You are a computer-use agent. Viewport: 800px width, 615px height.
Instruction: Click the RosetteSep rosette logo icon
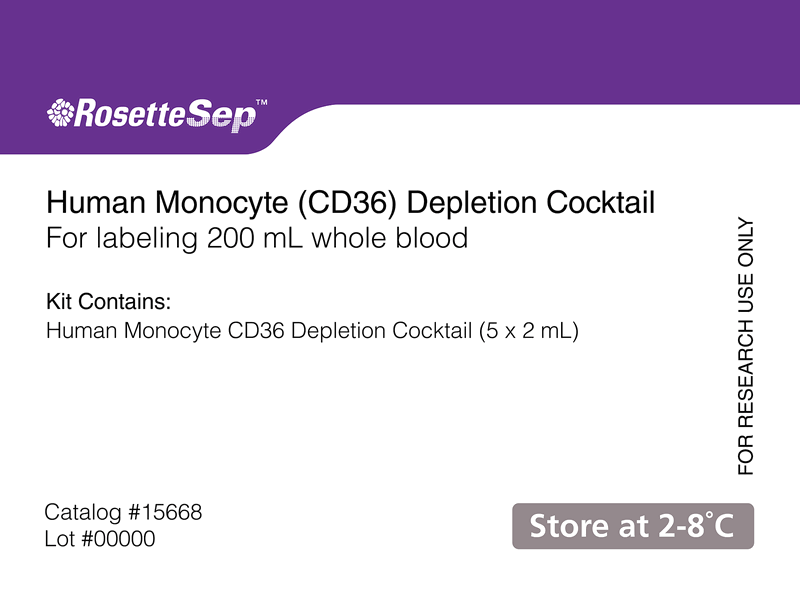[61, 113]
